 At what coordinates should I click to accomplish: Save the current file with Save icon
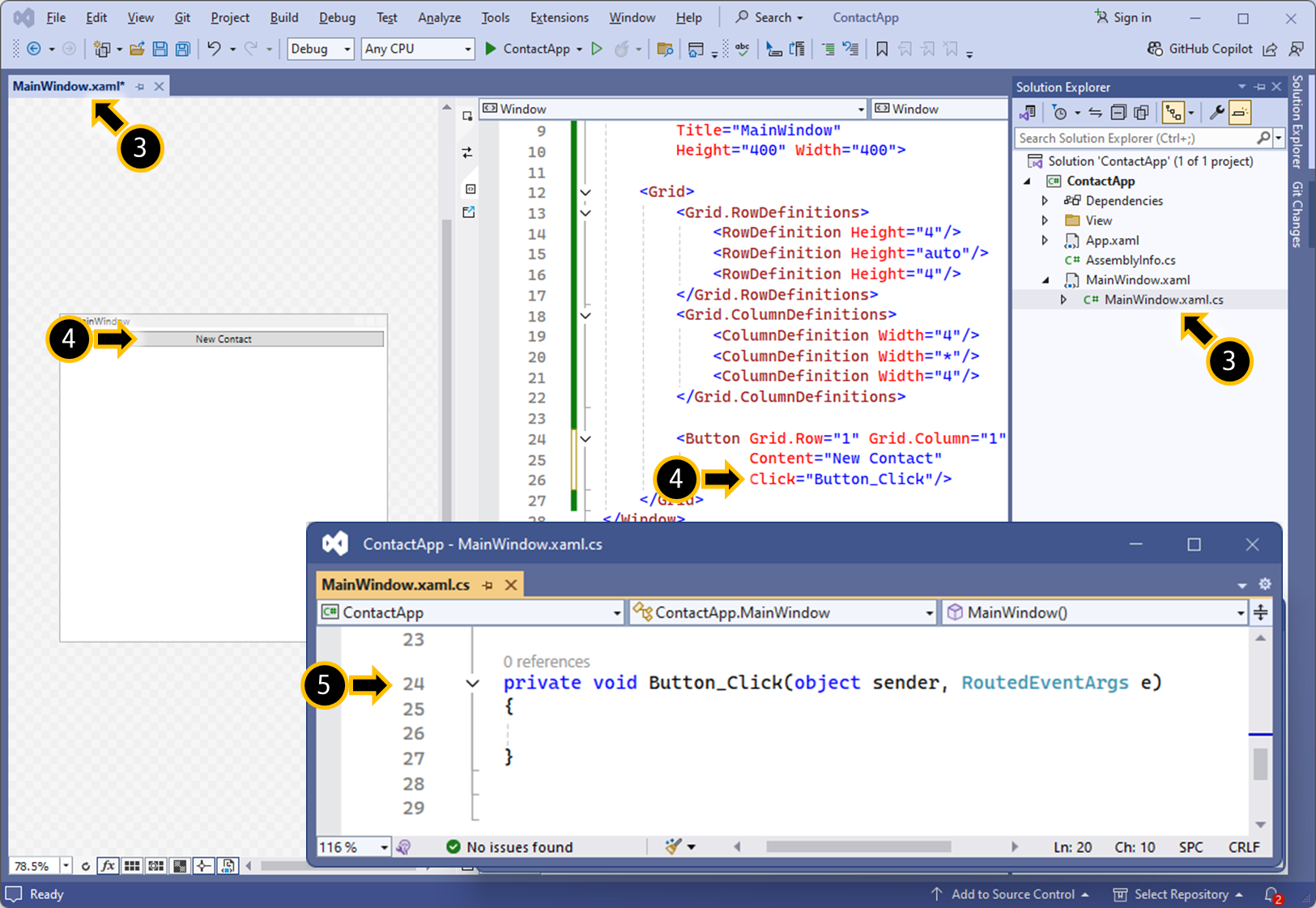click(160, 49)
